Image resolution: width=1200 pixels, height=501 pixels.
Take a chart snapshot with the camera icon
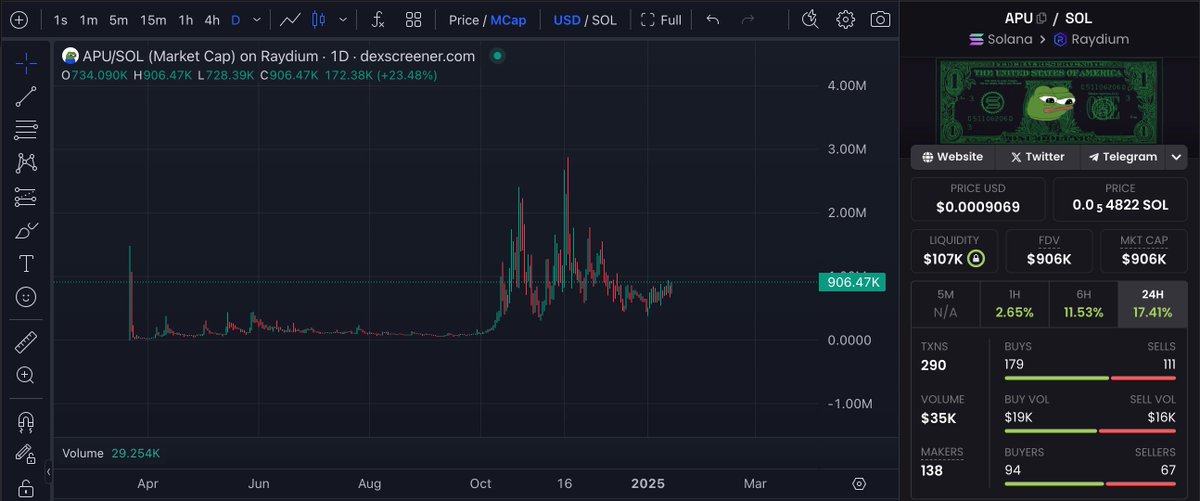coord(880,19)
